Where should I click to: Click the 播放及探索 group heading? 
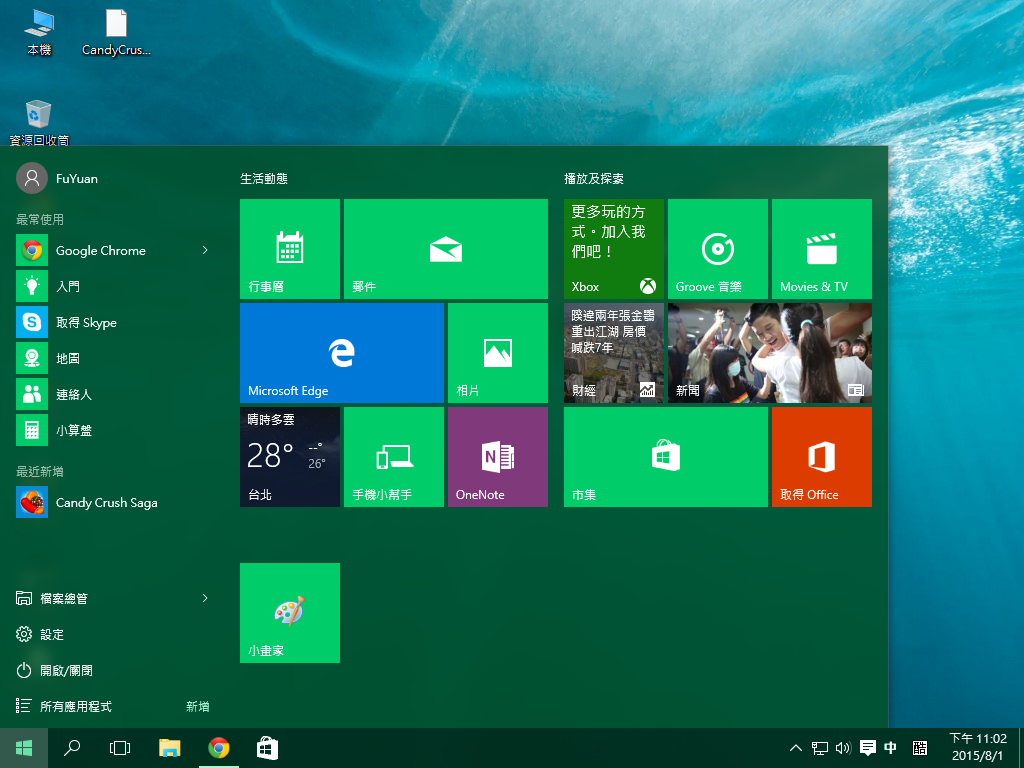pos(594,178)
